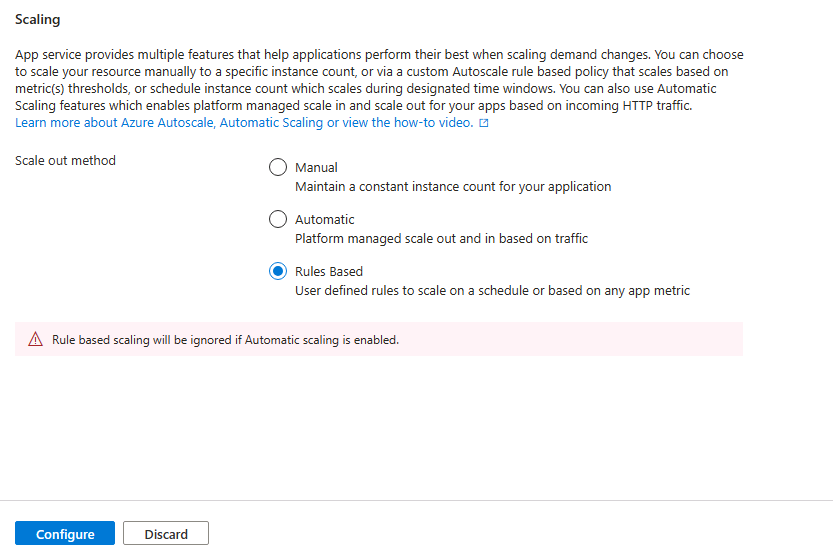Click the 'App service provides multiple features' paragraph

click(379, 80)
